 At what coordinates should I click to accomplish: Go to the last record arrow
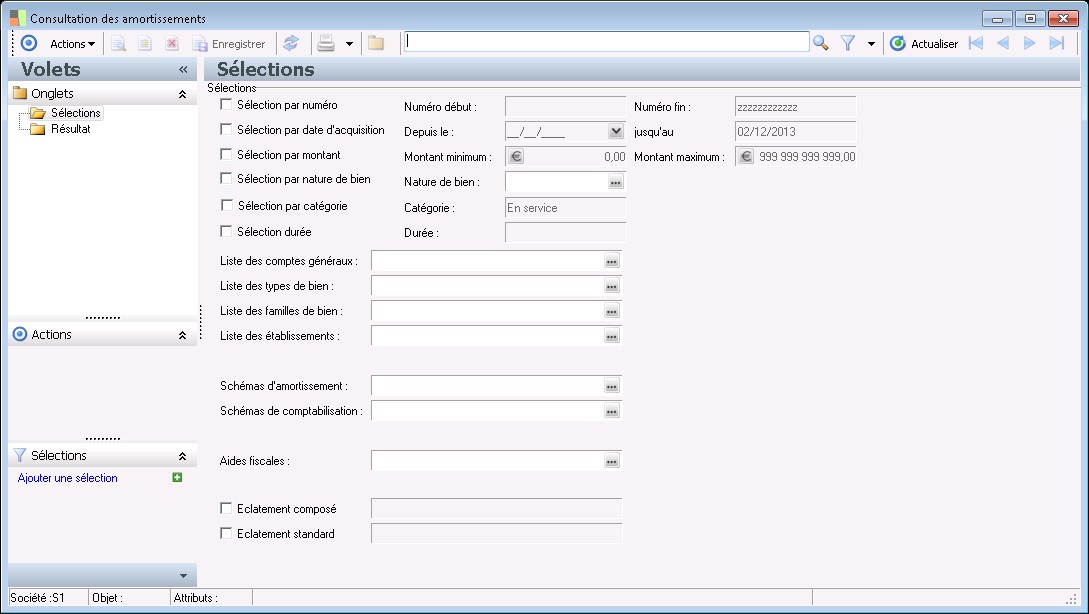pyautogui.click(x=1056, y=43)
